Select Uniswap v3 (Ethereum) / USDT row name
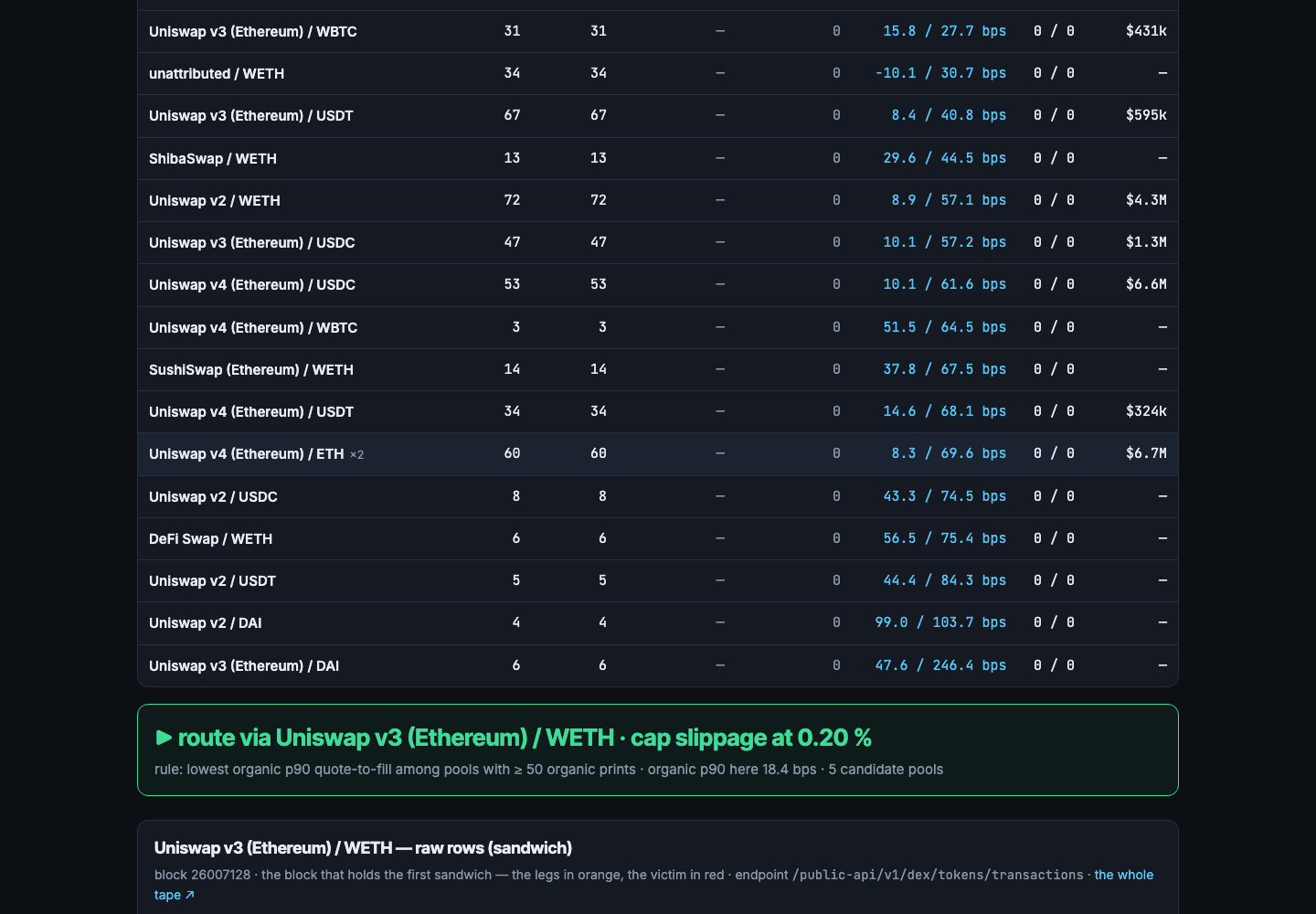The image size is (1316, 914). (x=251, y=116)
